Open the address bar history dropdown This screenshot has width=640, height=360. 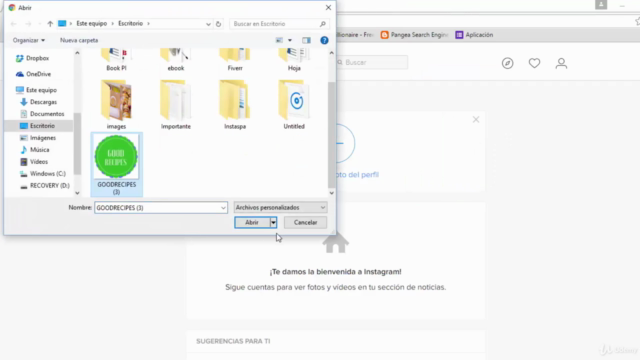[208, 24]
